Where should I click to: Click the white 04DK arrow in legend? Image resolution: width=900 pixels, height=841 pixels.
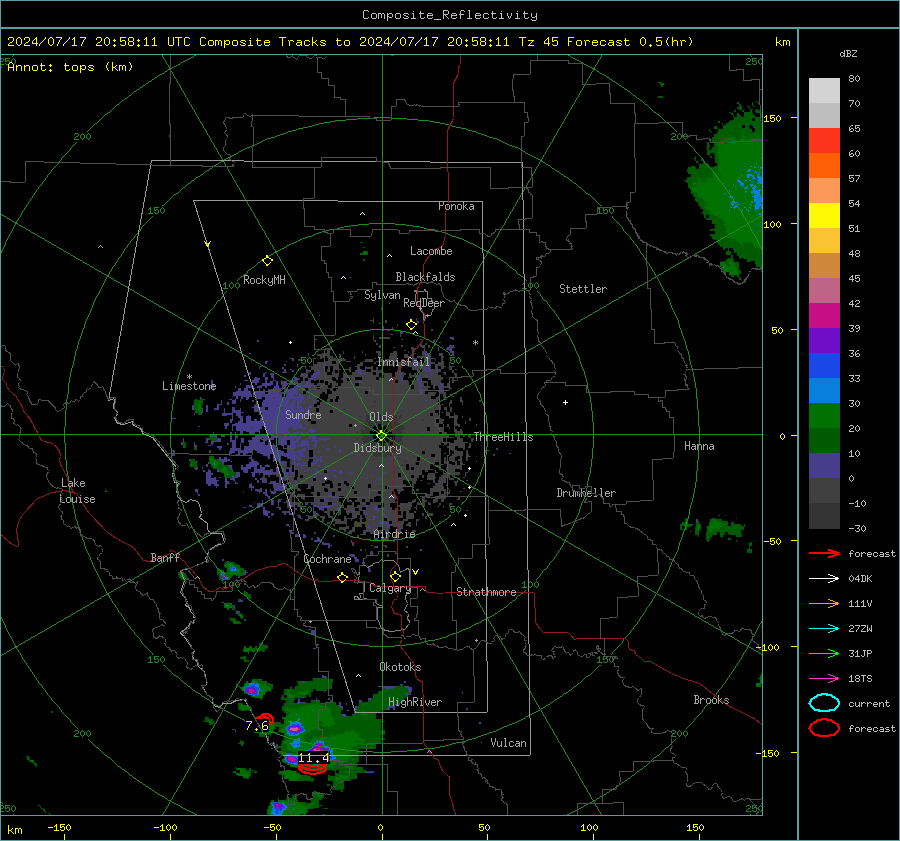tap(824, 579)
